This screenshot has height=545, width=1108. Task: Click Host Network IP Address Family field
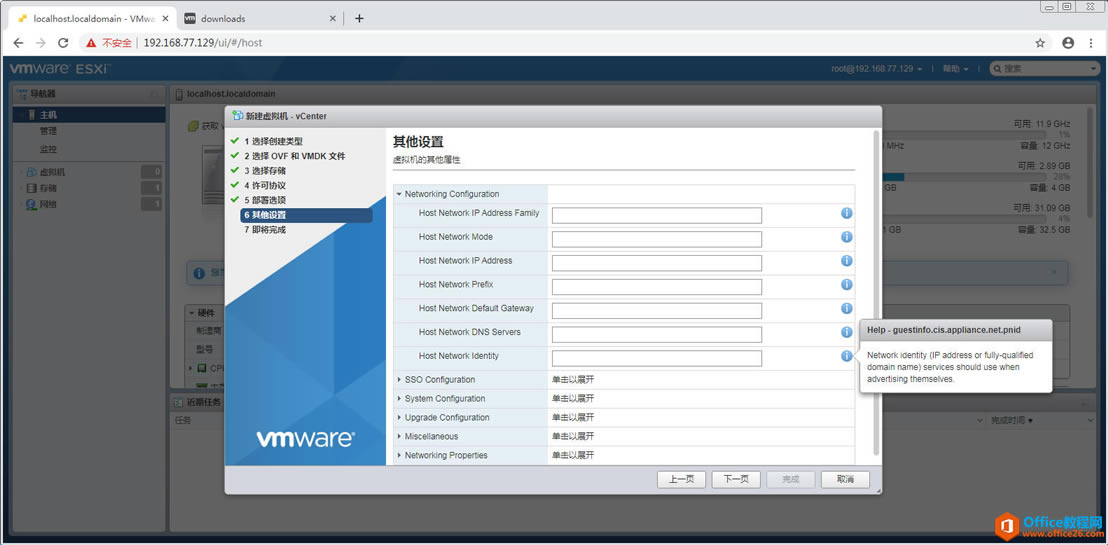coord(656,216)
